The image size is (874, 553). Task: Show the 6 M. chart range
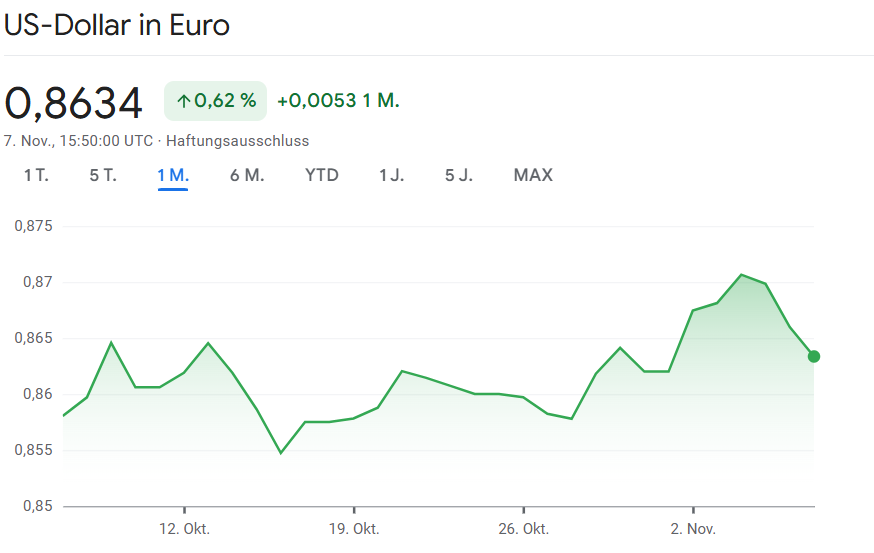click(247, 176)
